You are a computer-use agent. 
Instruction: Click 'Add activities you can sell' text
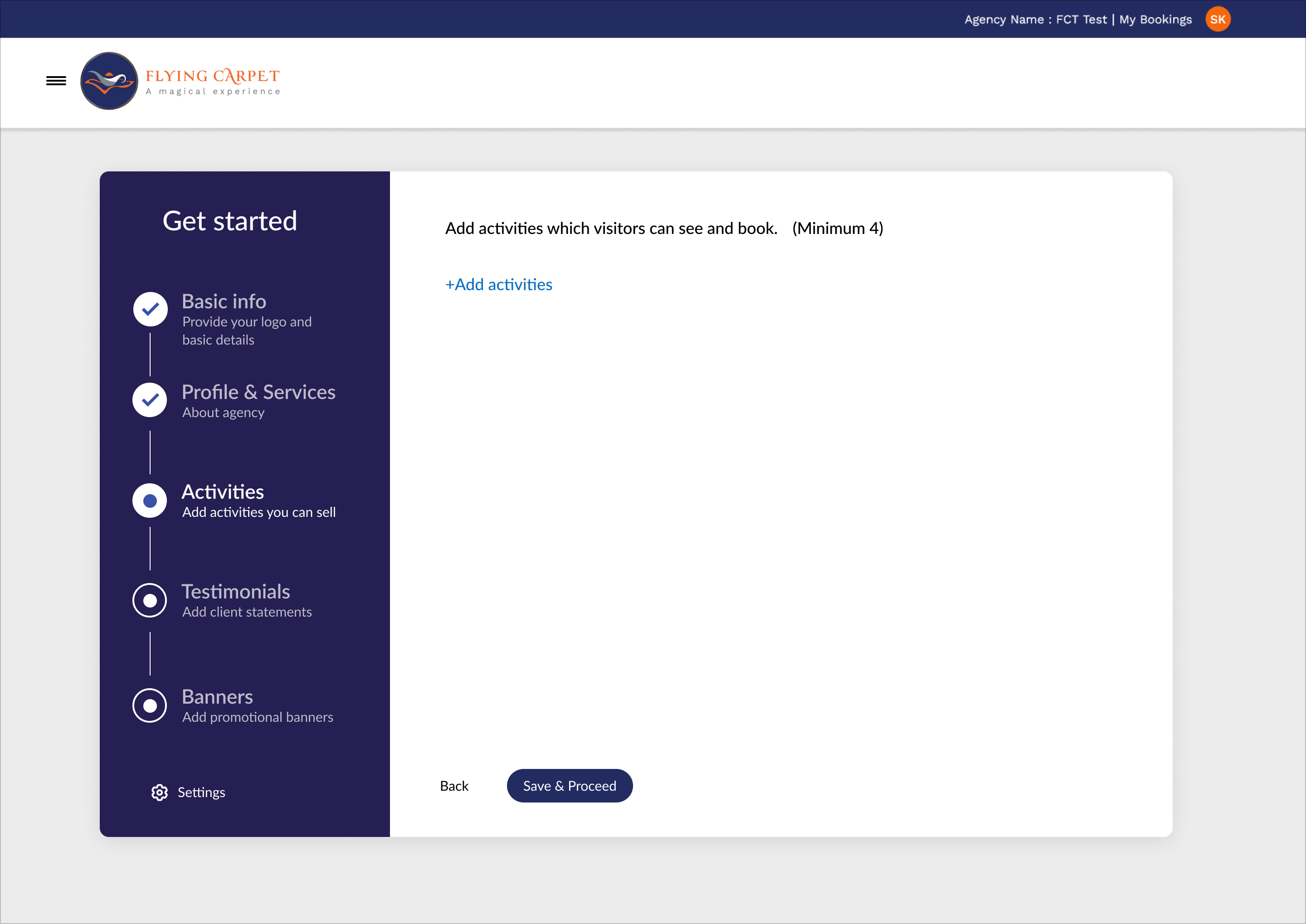(259, 512)
